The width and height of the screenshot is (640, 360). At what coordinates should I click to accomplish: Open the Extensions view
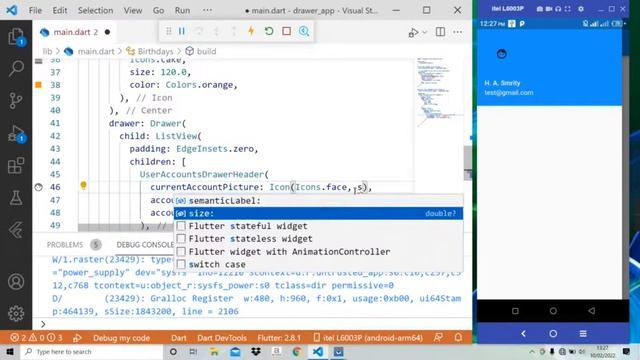(16, 166)
